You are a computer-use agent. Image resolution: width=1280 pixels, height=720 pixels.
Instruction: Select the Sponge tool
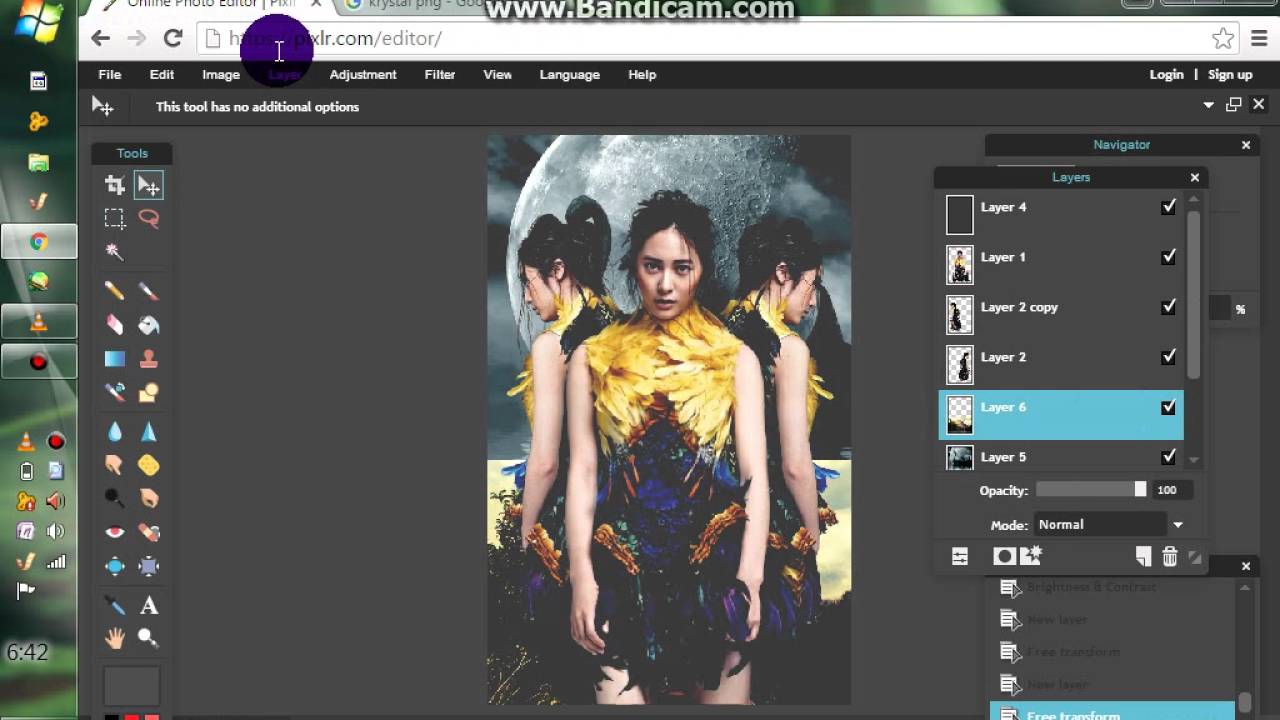coord(149,465)
